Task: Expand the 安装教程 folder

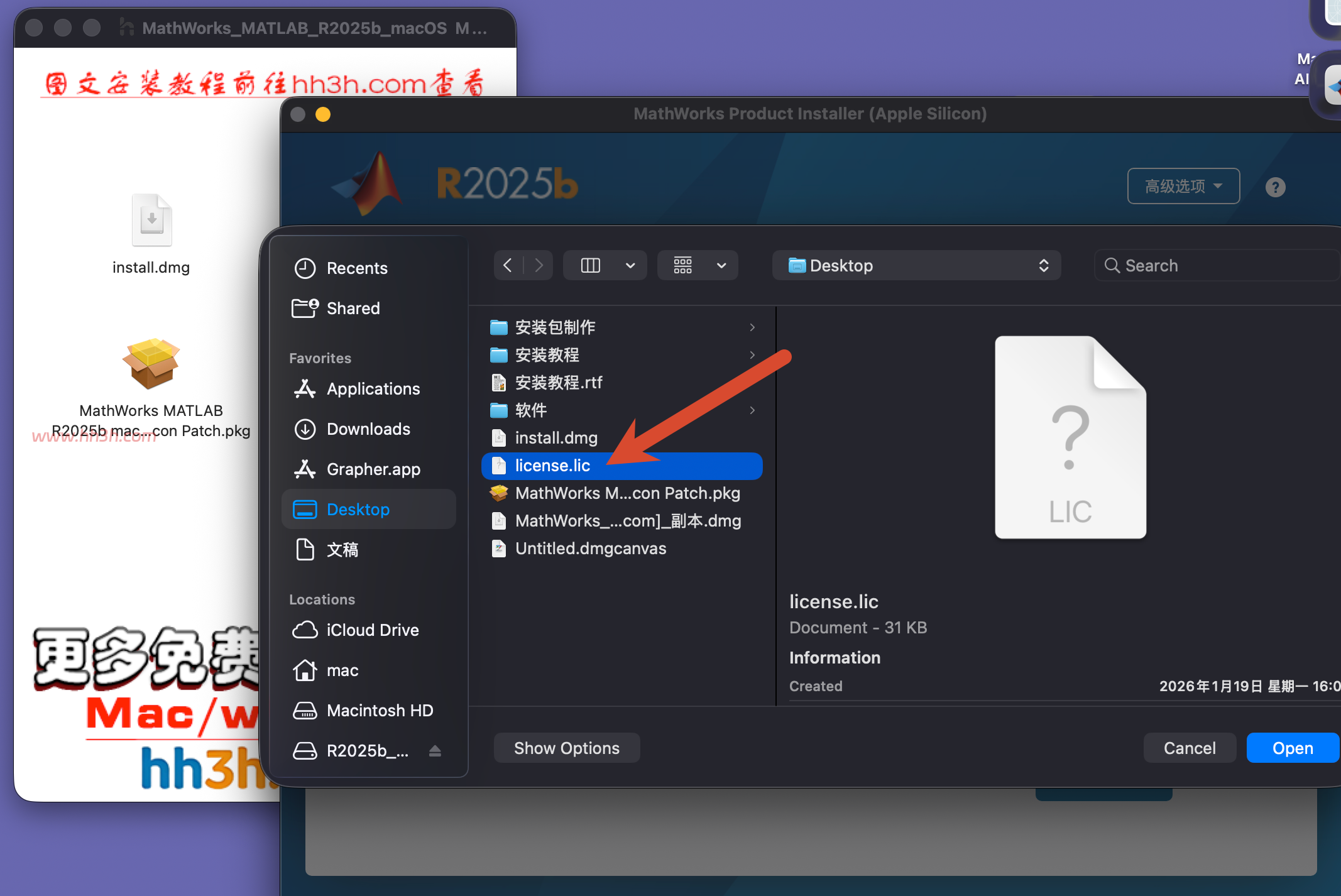Action: pyautogui.click(x=752, y=355)
